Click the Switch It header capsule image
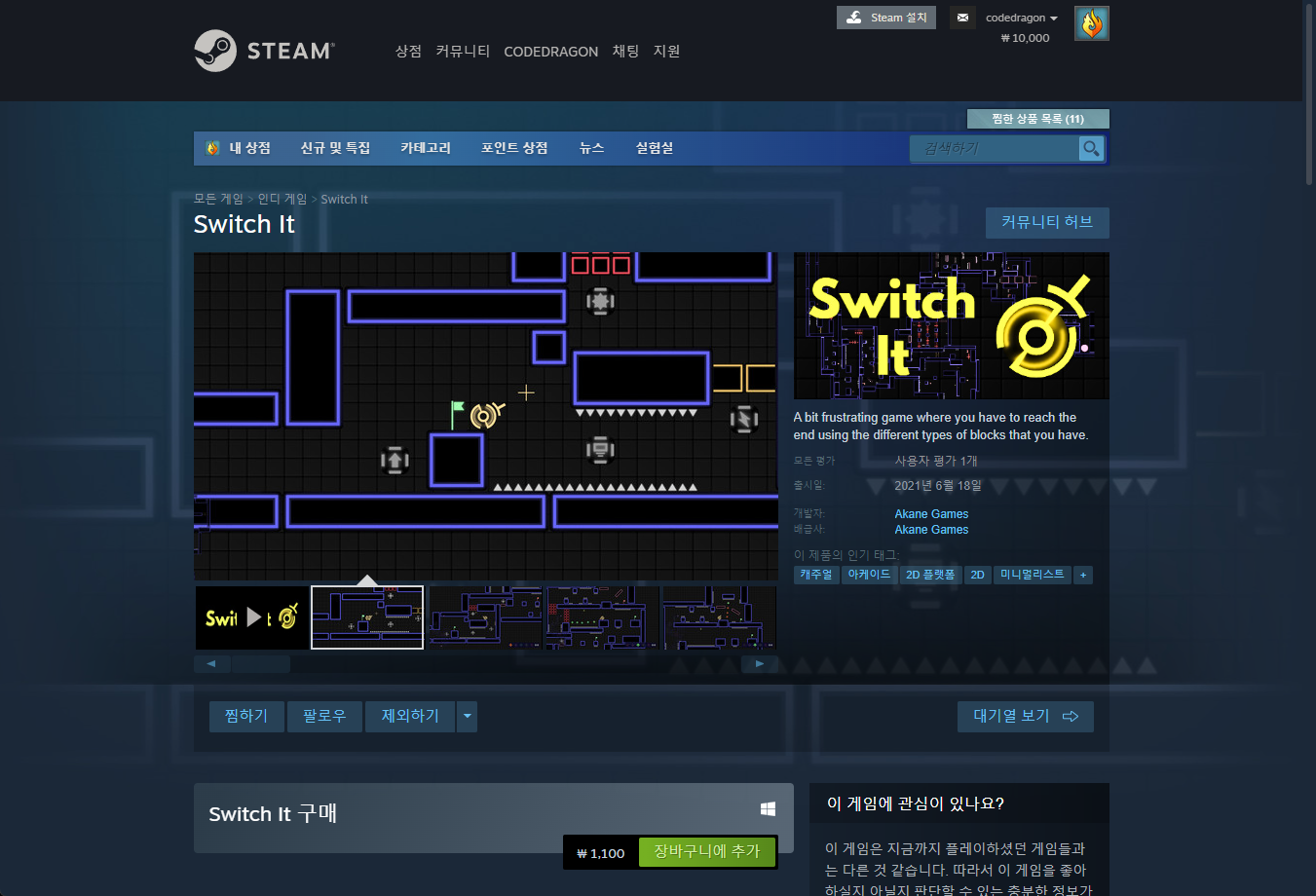Screen dimensions: 1316x896 (x=952, y=326)
